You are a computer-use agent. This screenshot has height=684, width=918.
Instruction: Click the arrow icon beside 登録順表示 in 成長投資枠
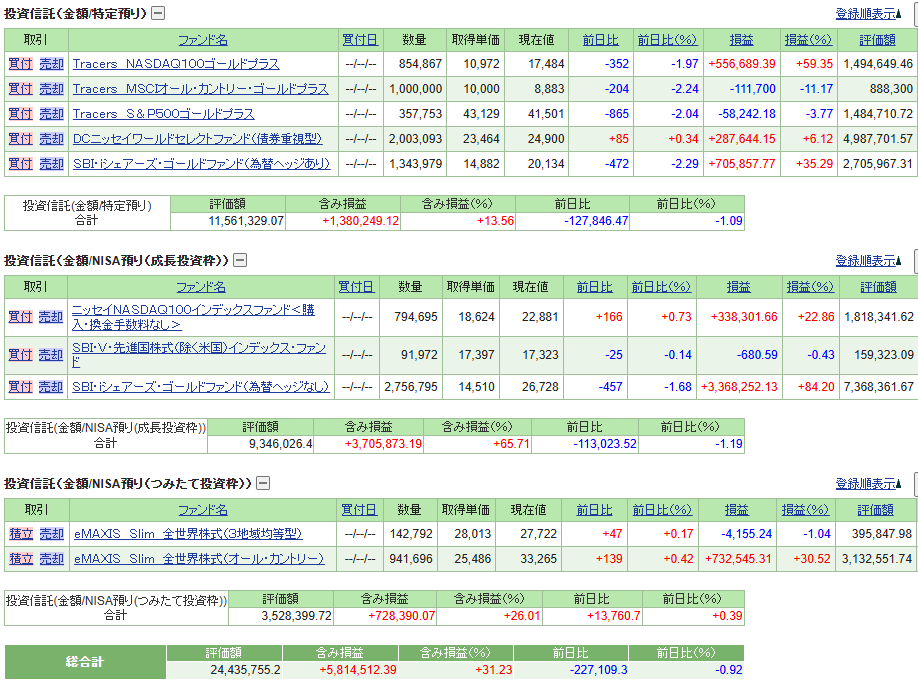(900, 261)
